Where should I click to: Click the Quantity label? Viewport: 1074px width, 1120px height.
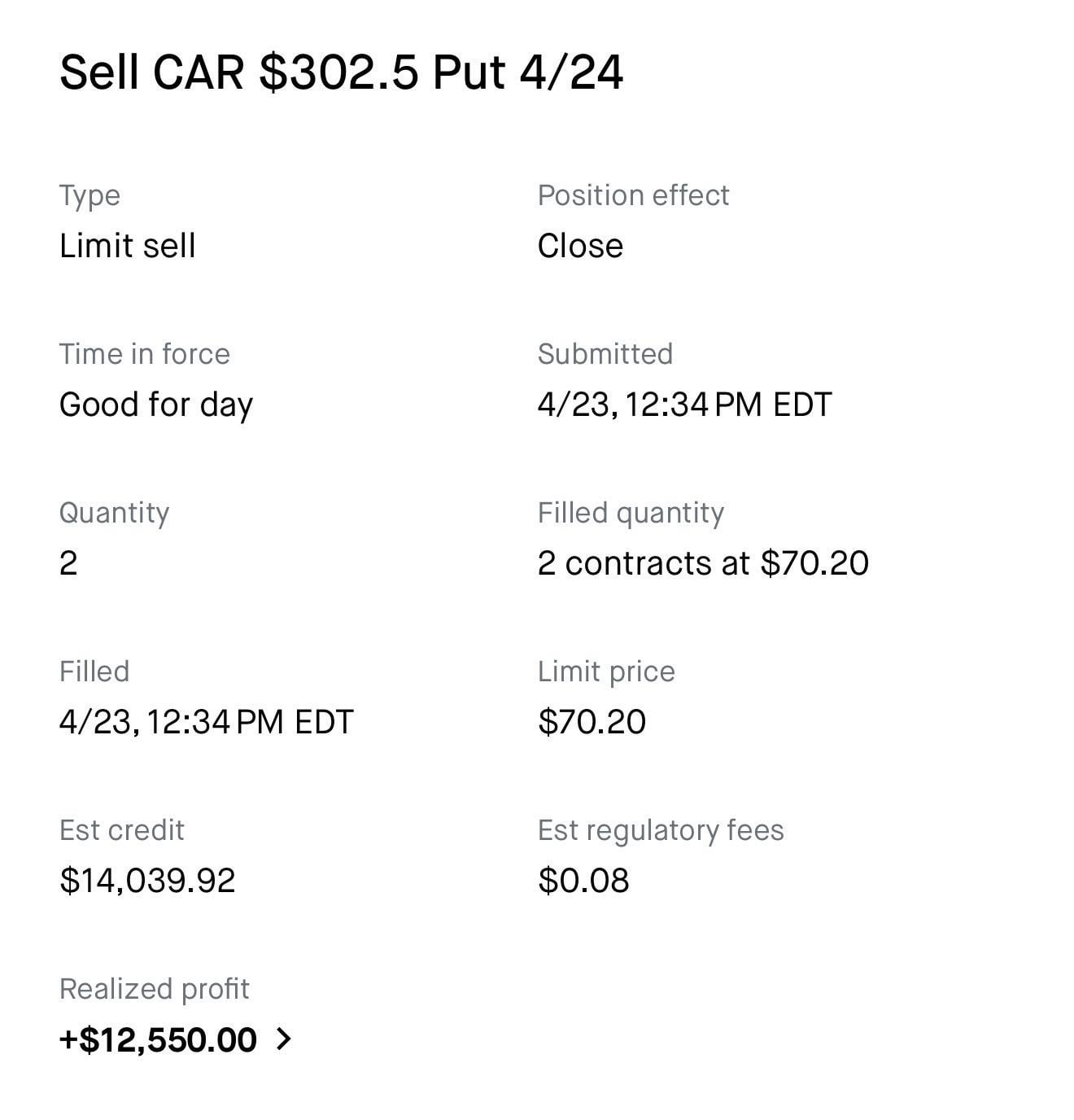(x=114, y=513)
